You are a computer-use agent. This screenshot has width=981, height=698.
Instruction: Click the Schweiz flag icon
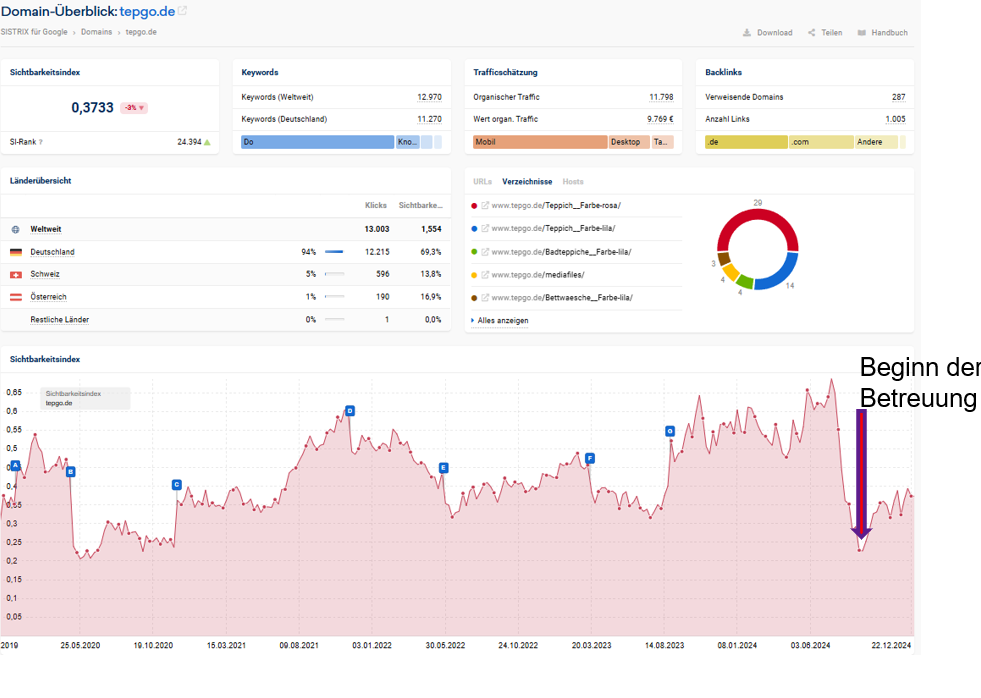(16, 274)
